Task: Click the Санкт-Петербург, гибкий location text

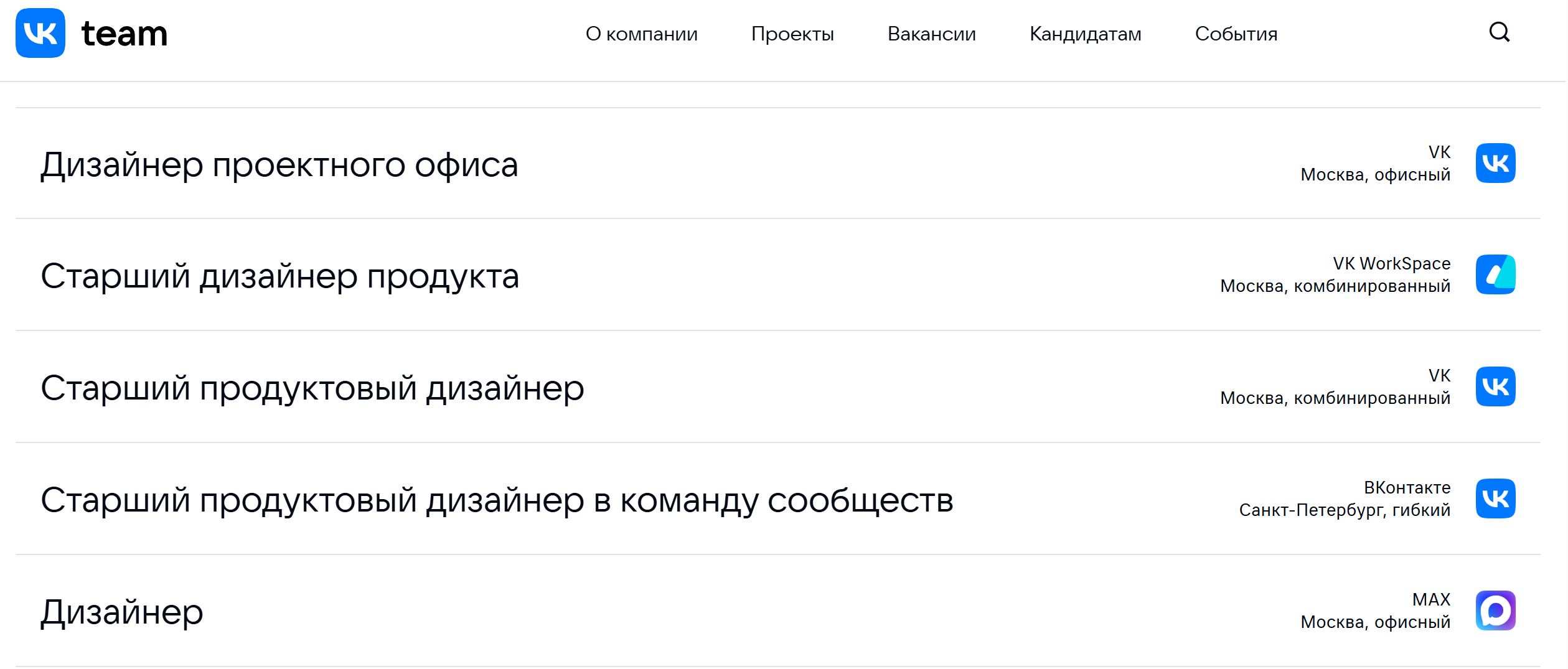Action: click(1345, 510)
